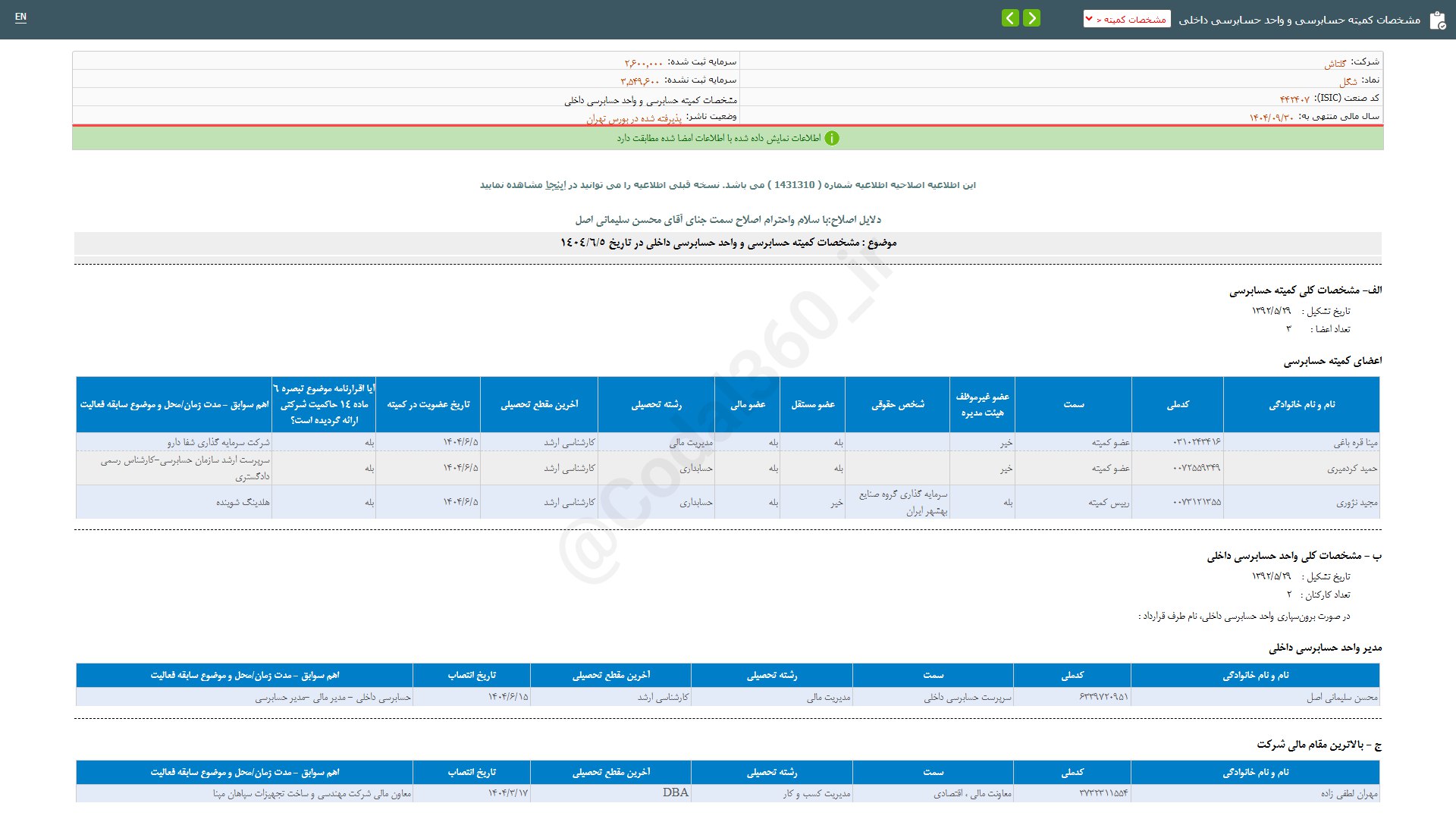Click the green info icon in the banner
The width and height of the screenshot is (1456, 819).
point(832,138)
